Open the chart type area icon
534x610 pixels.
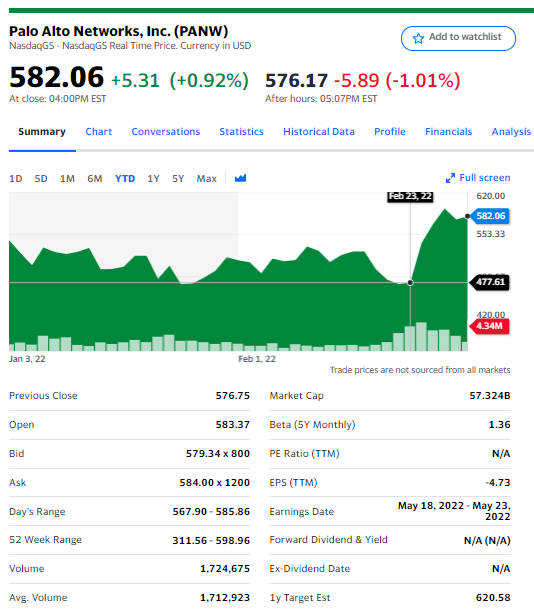click(240, 178)
